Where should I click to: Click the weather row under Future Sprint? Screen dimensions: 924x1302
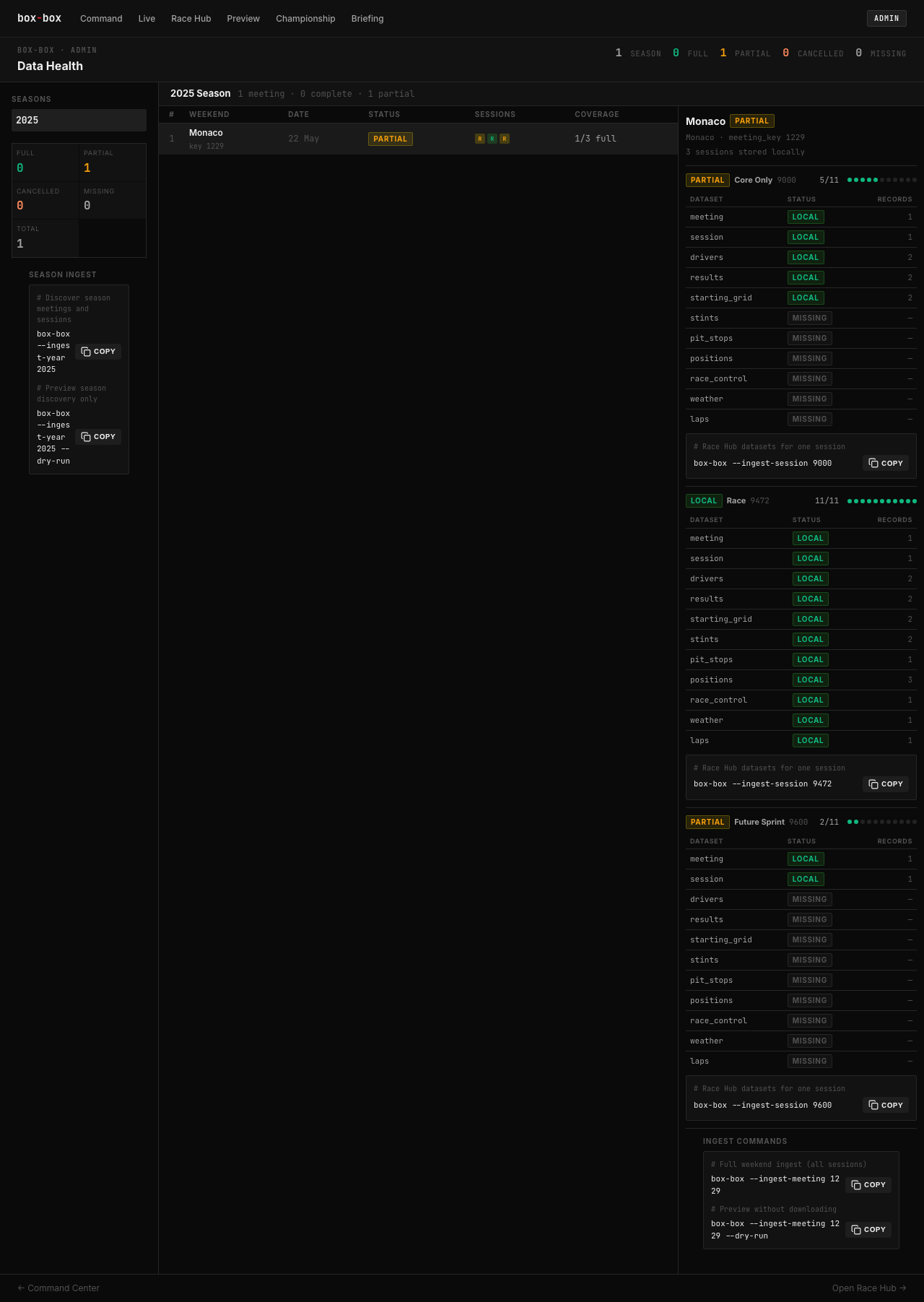pyautogui.click(x=801, y=1041)
